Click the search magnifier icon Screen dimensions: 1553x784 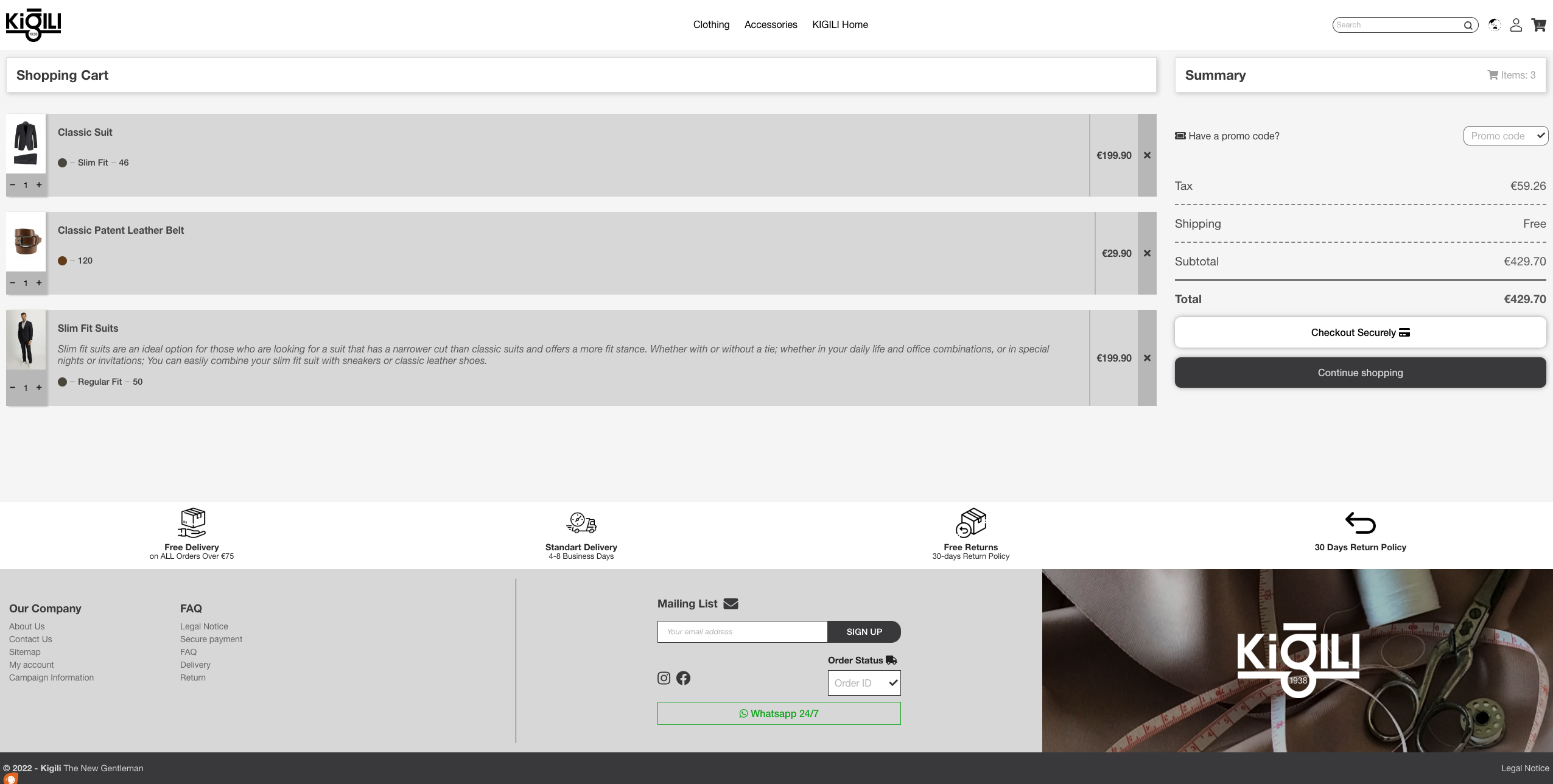(x=1468, y=26)
